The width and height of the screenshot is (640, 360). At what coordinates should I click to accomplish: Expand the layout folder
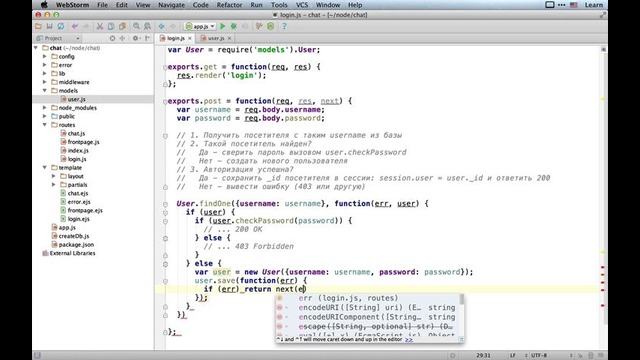[53, 176]
